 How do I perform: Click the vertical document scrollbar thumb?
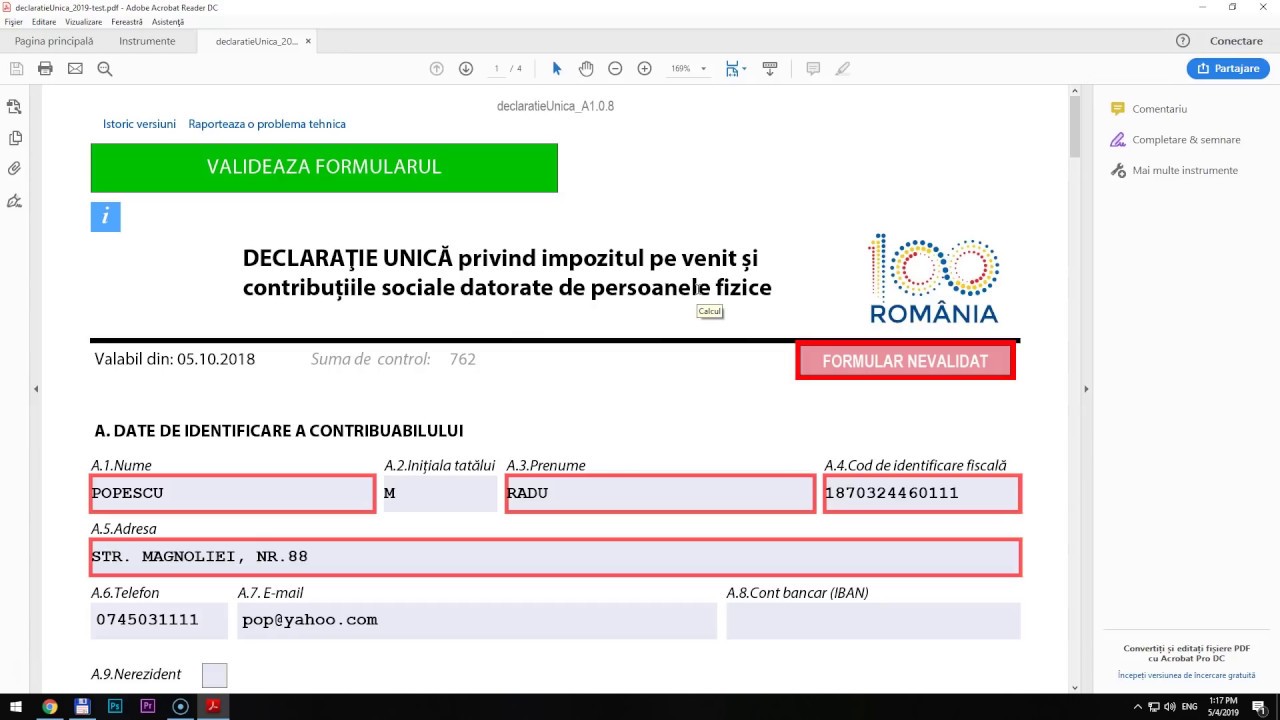1075,126
